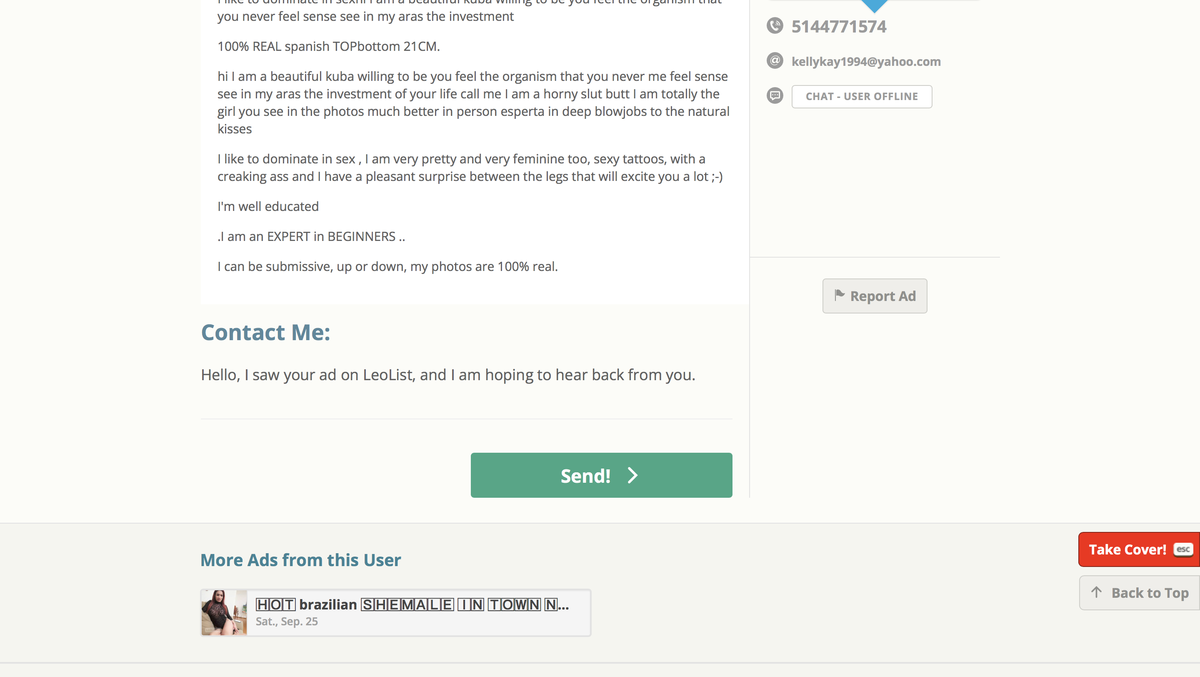Click the phone icon beside the number

[775, 26]
